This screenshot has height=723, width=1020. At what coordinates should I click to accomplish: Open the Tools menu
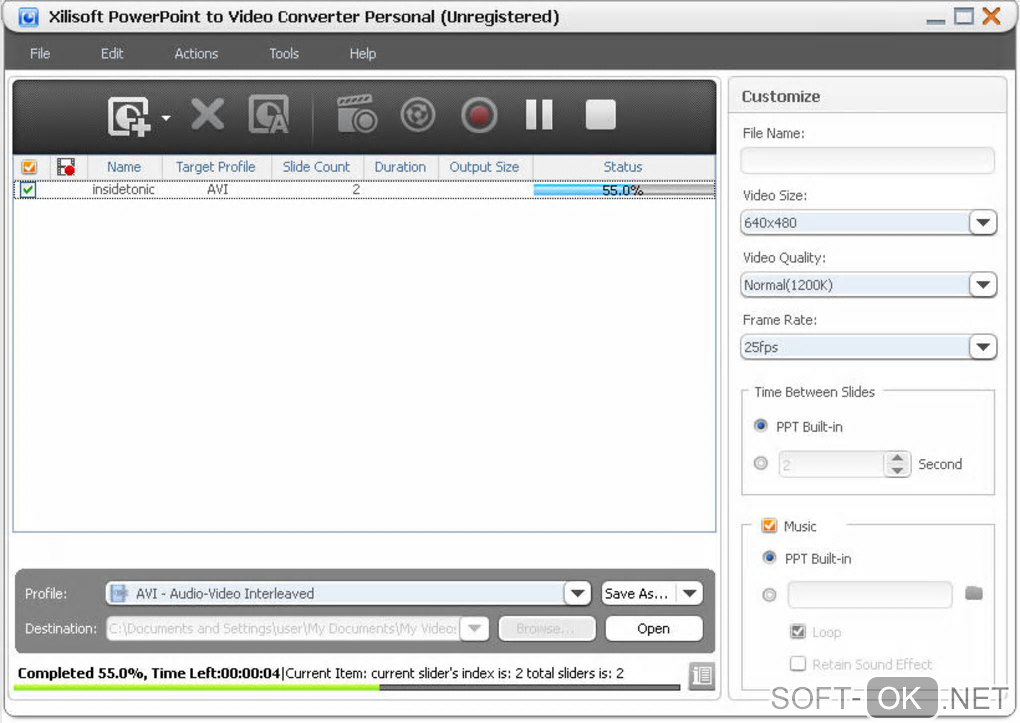coord(284,53)
